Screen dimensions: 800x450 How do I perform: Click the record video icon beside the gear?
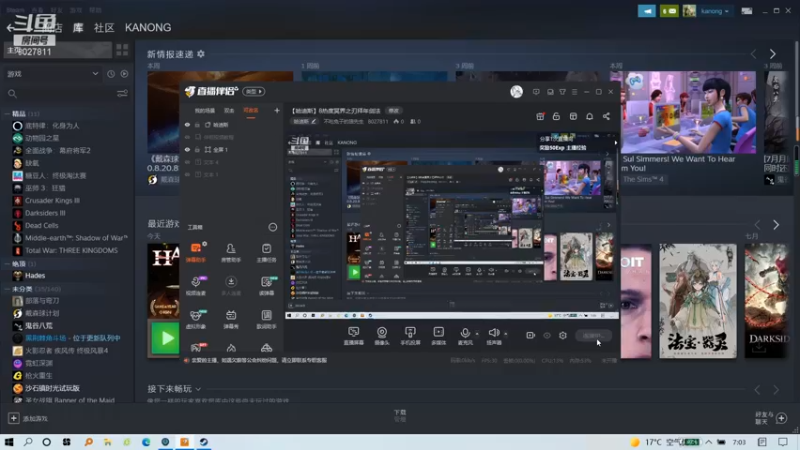[531, 335]
